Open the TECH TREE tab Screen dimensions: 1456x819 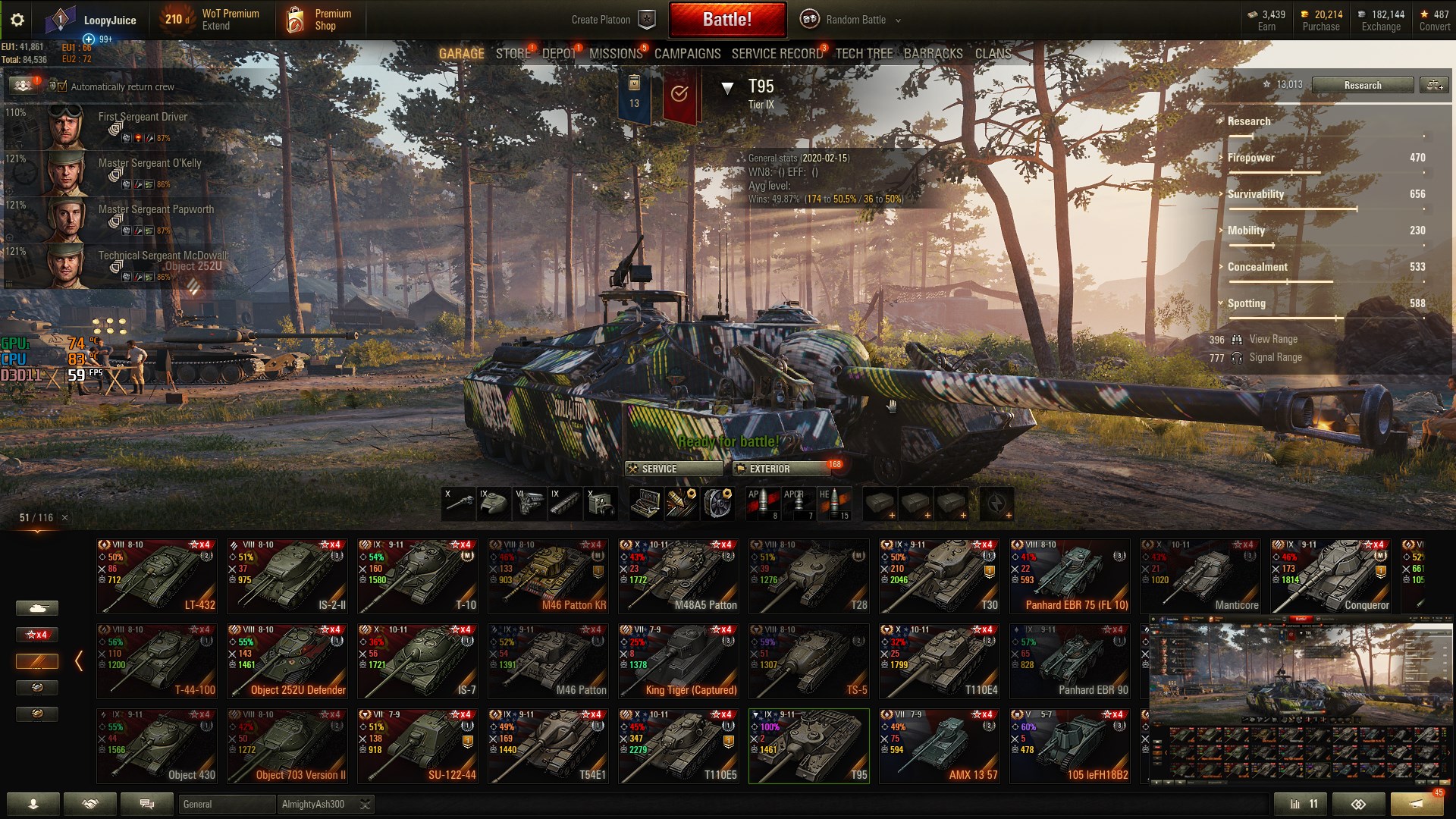pyautogui.click(x=864, y=54)
